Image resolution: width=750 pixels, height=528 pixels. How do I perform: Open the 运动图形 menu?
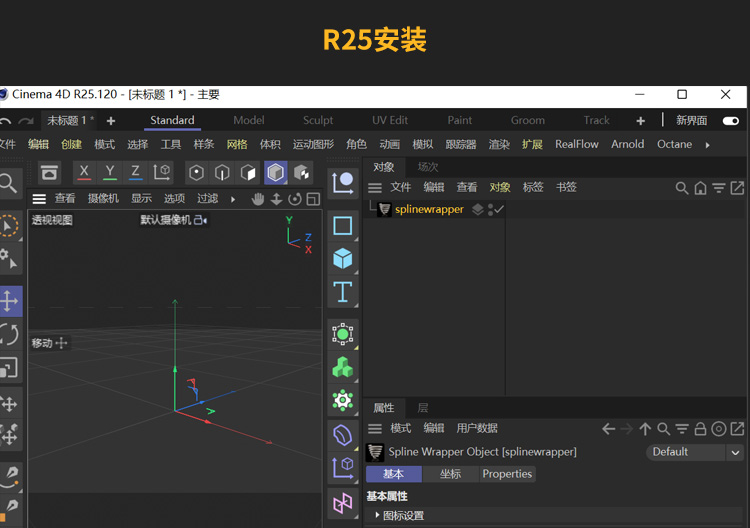313,144
